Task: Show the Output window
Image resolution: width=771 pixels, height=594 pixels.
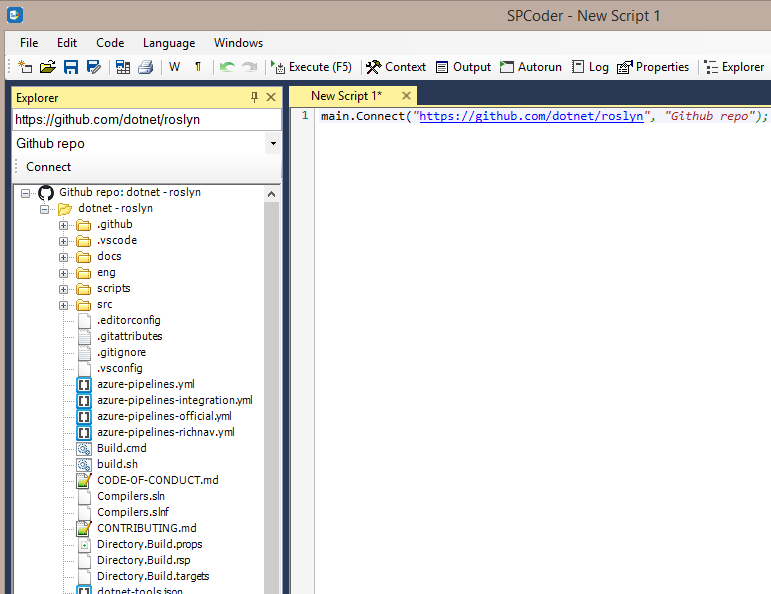Action: point(463,67)
